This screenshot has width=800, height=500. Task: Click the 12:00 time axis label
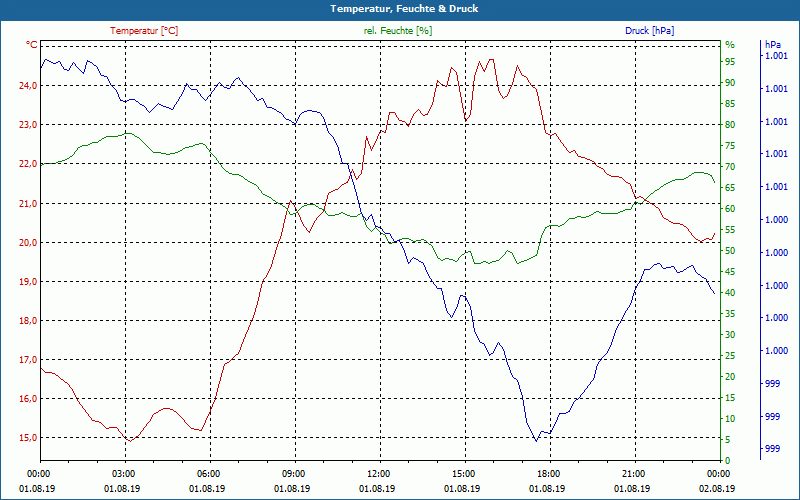[x=378, y=474]
